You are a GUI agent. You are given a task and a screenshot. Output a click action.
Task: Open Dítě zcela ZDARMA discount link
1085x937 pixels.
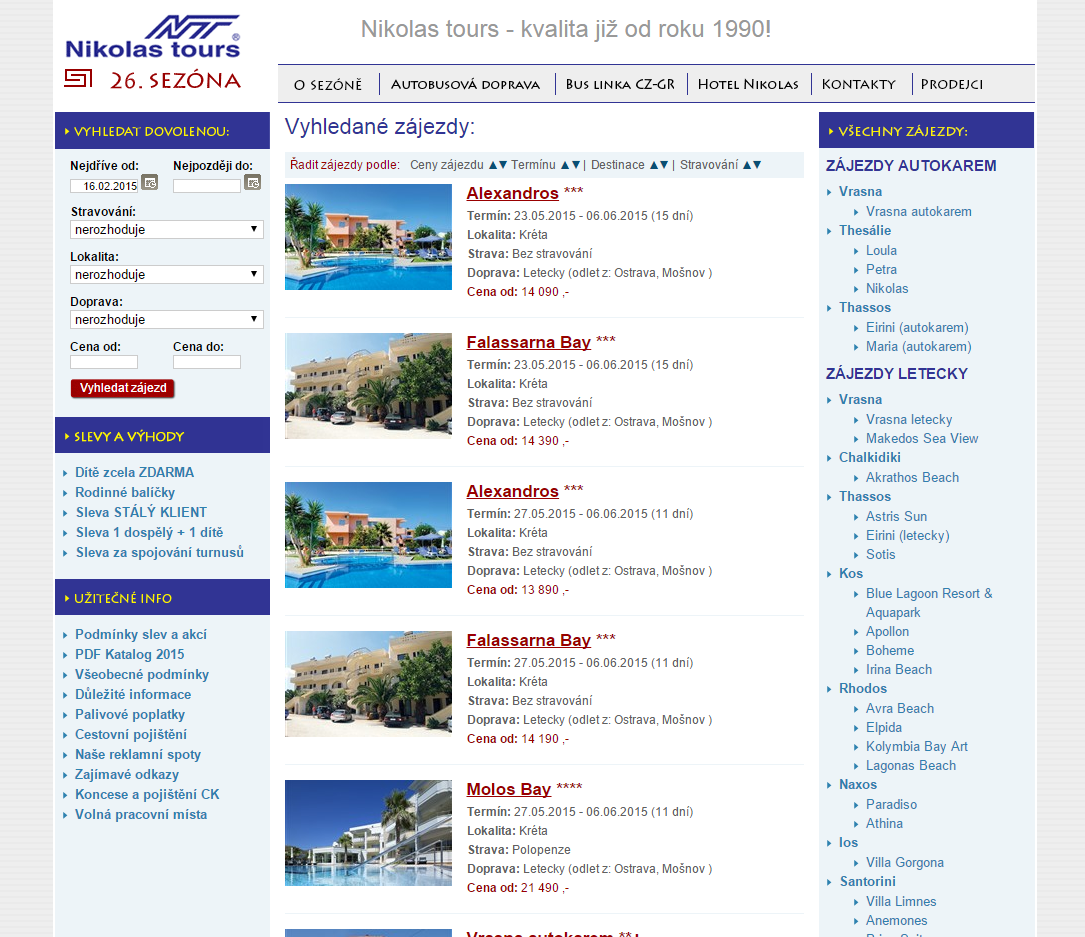pyautogui.click(x=134, y=473)
